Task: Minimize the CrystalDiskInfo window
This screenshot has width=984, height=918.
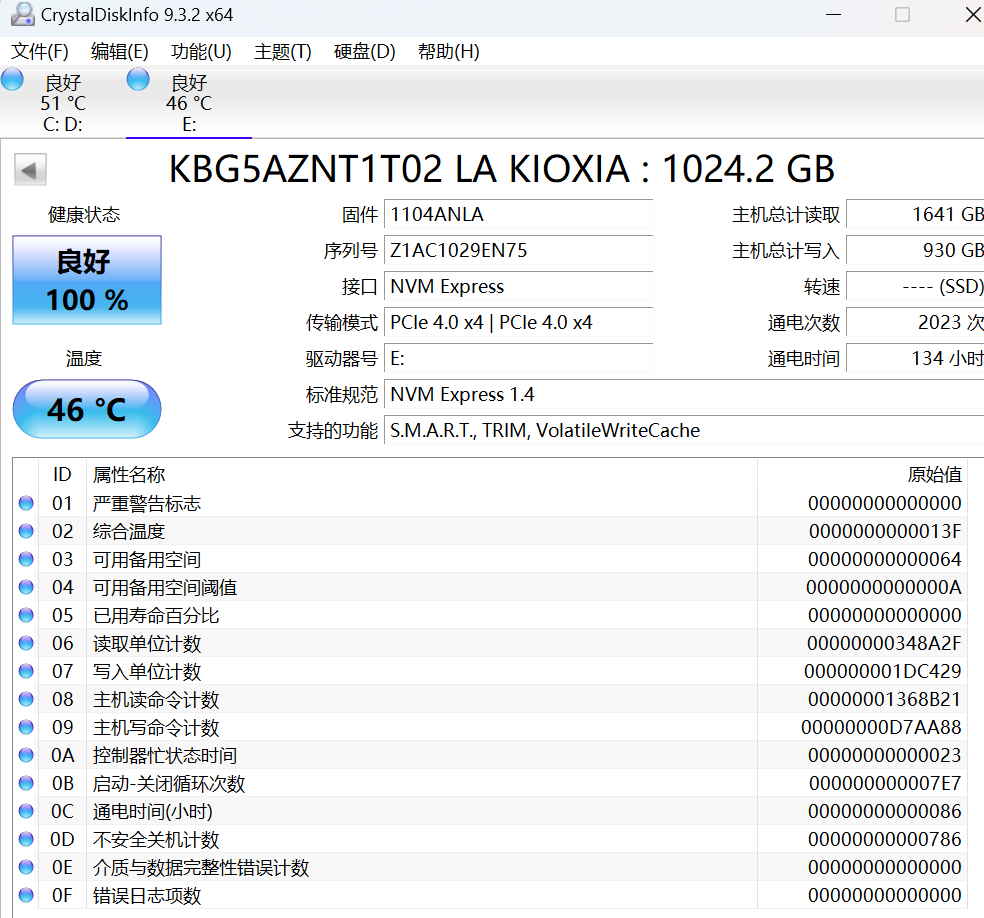Action: pyautogui.click(x=833, y=14)
